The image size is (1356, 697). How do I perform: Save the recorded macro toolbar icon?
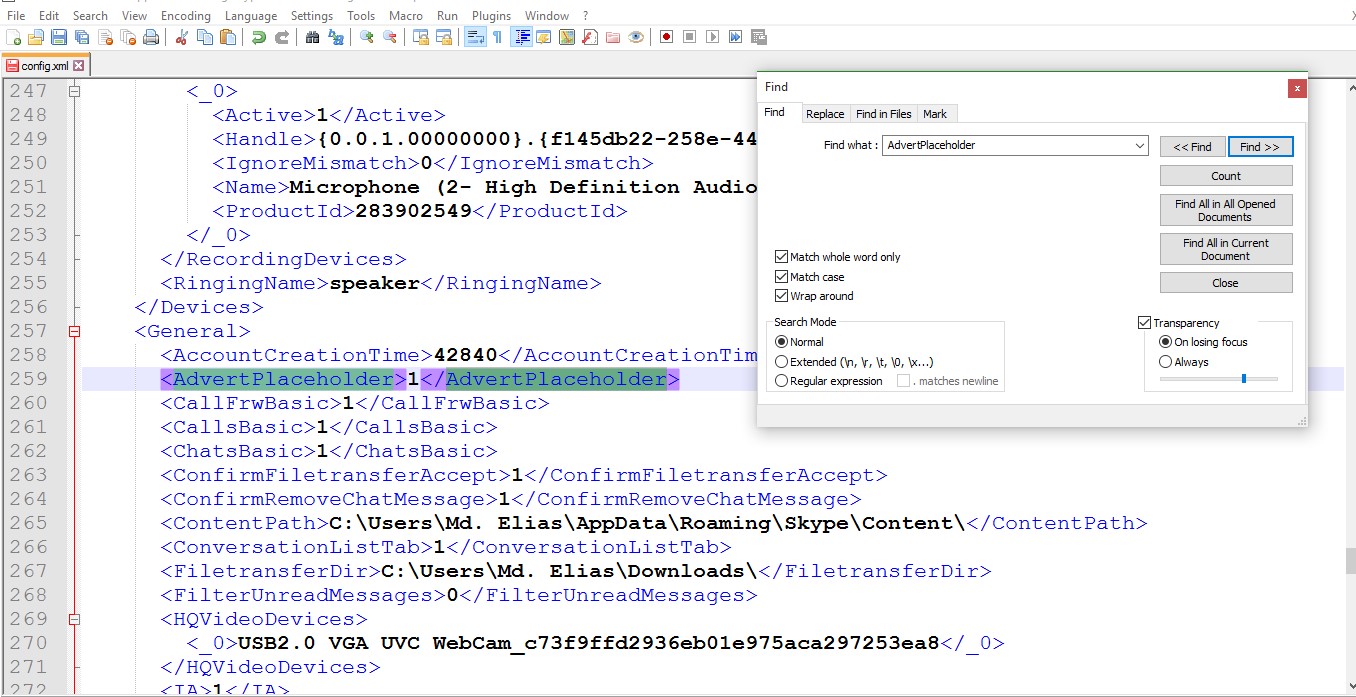(x=758, y=37)
